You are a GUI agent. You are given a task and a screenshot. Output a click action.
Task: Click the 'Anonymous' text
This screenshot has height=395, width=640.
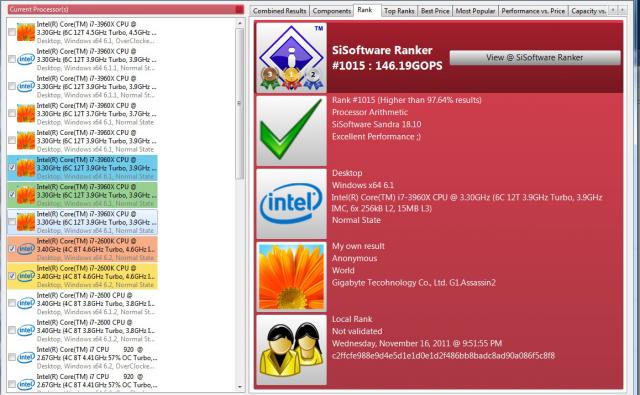click(x=354, y=258)
